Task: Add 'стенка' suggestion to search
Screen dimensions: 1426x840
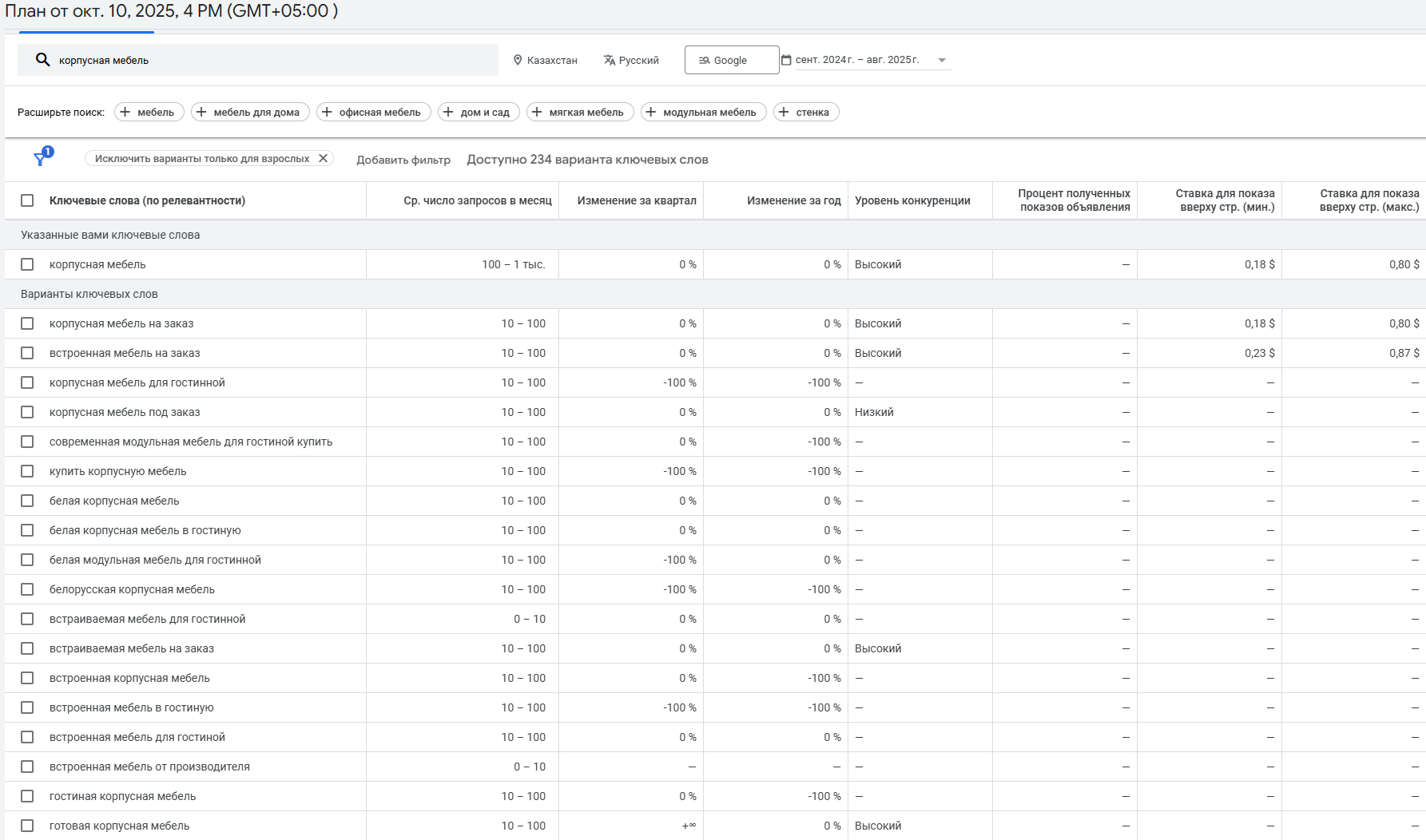Action: coord(805,112)
